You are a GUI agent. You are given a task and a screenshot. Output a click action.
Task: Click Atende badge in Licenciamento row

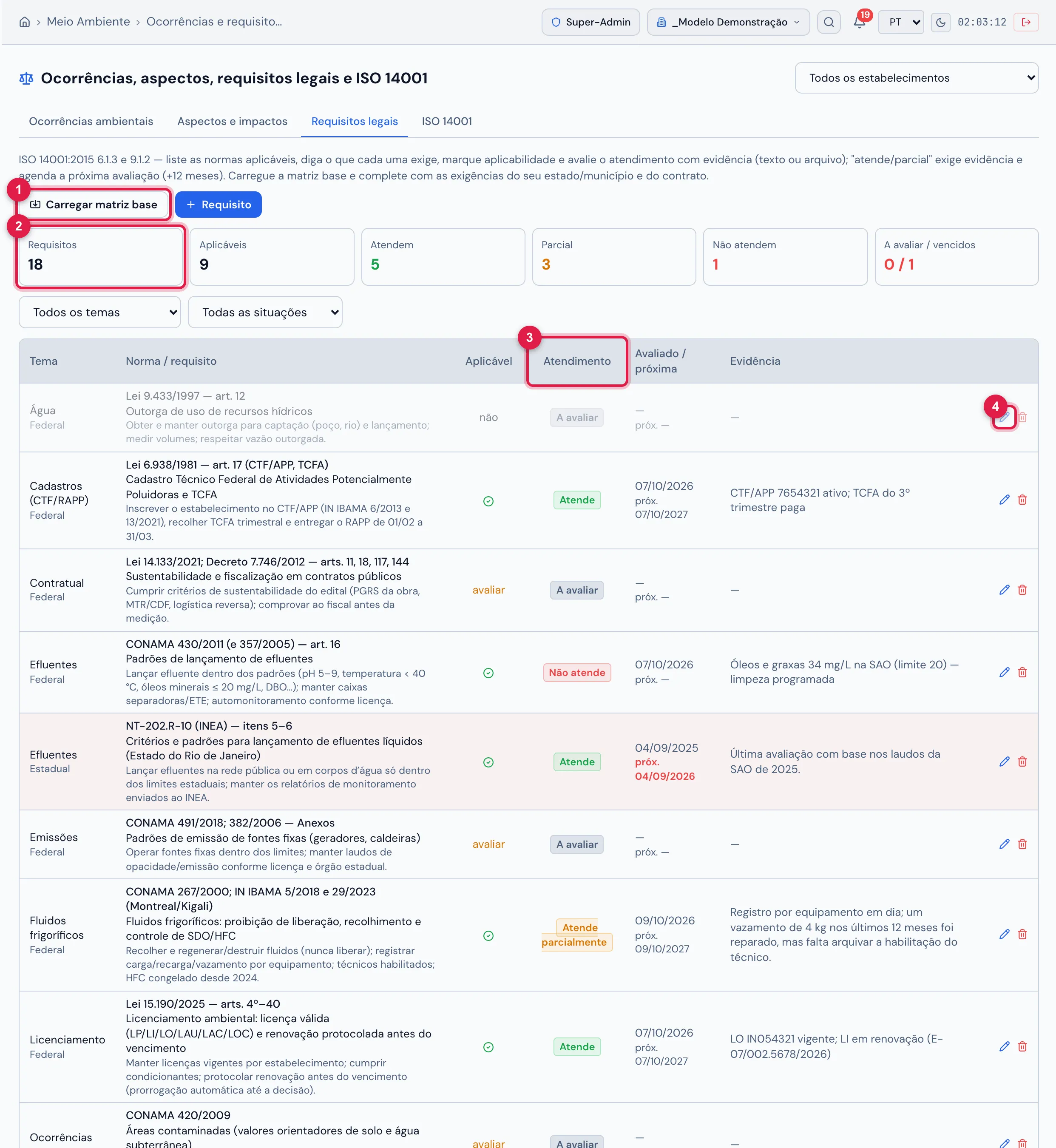(576, 1047)
